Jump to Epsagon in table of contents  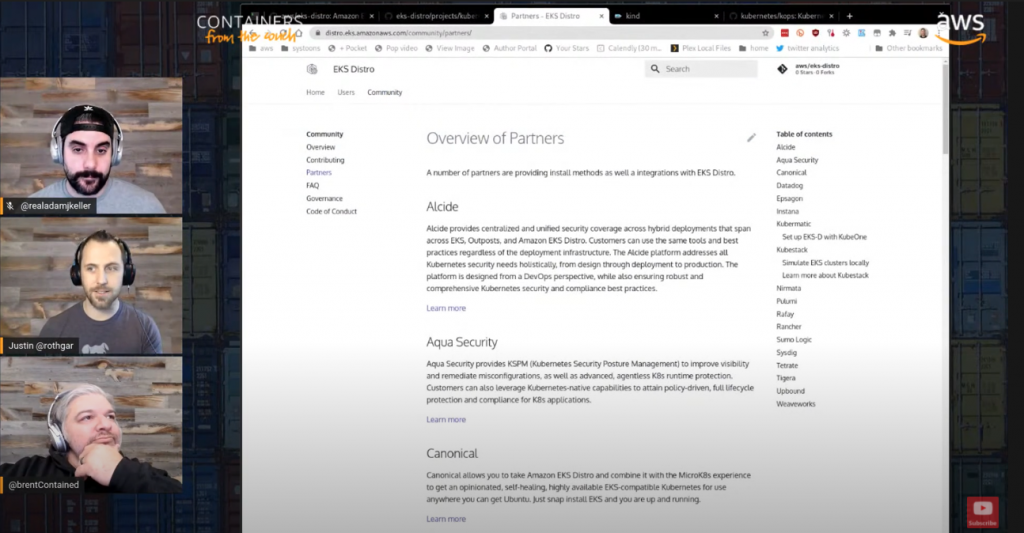[x=790, y=199]
